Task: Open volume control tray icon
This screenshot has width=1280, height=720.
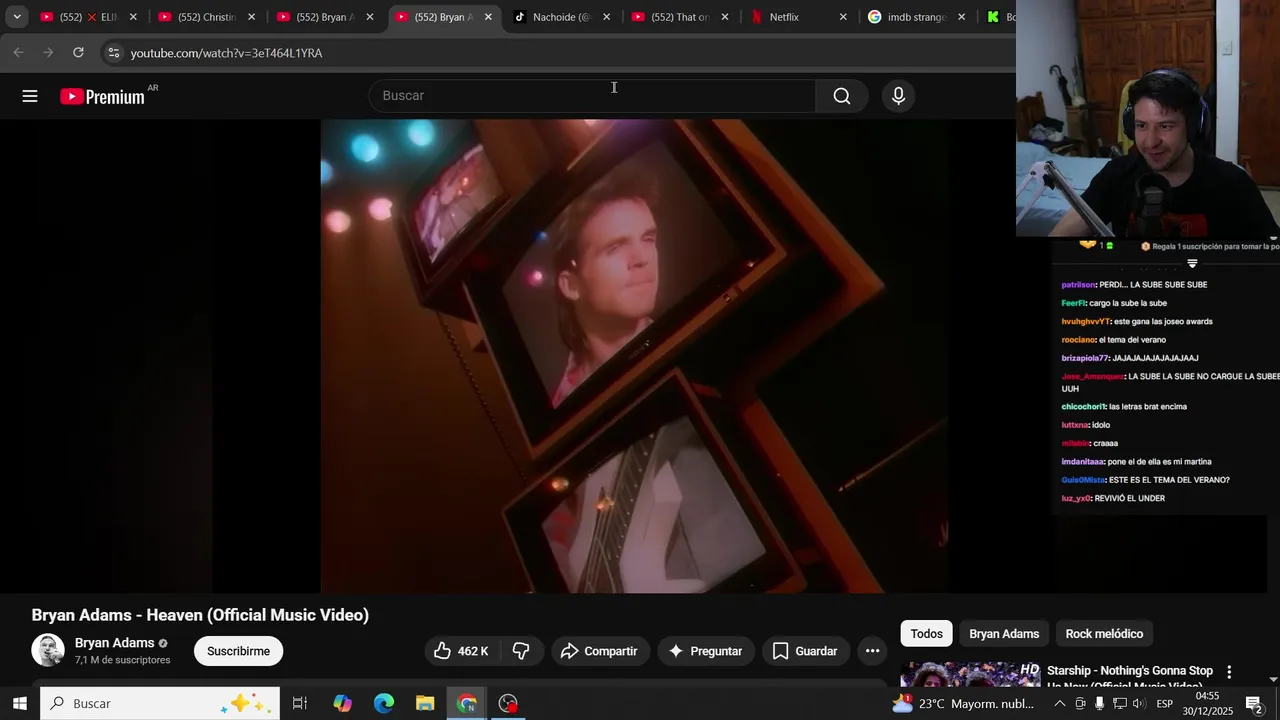Action: click(x=1138, y=703)
